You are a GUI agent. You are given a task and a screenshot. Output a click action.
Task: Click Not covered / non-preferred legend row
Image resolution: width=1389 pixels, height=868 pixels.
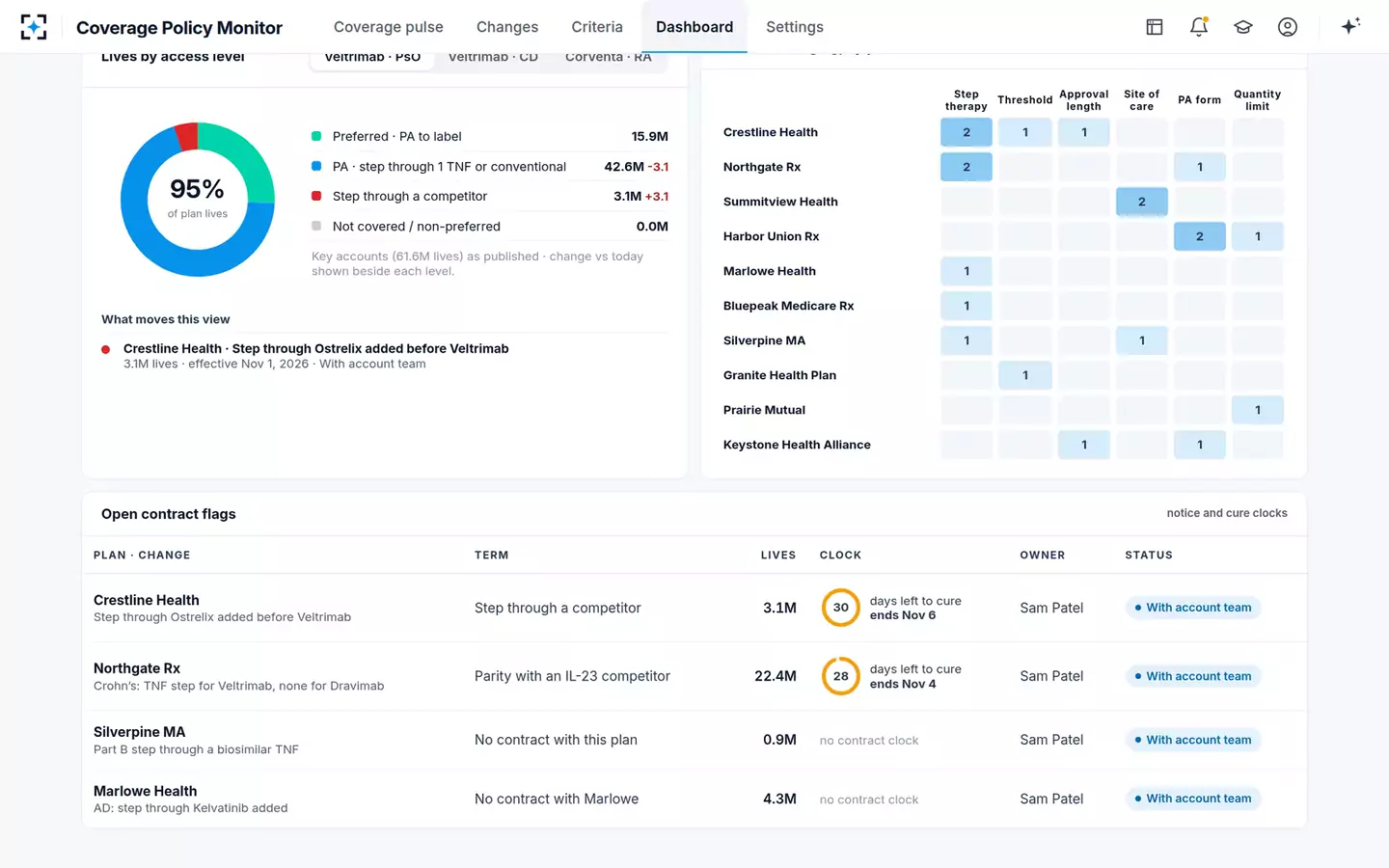pos(490,227)
